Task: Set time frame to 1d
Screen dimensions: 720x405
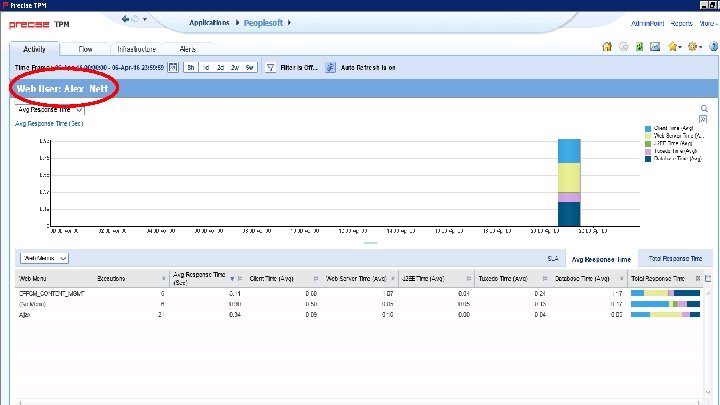Action: coord(206,68)
